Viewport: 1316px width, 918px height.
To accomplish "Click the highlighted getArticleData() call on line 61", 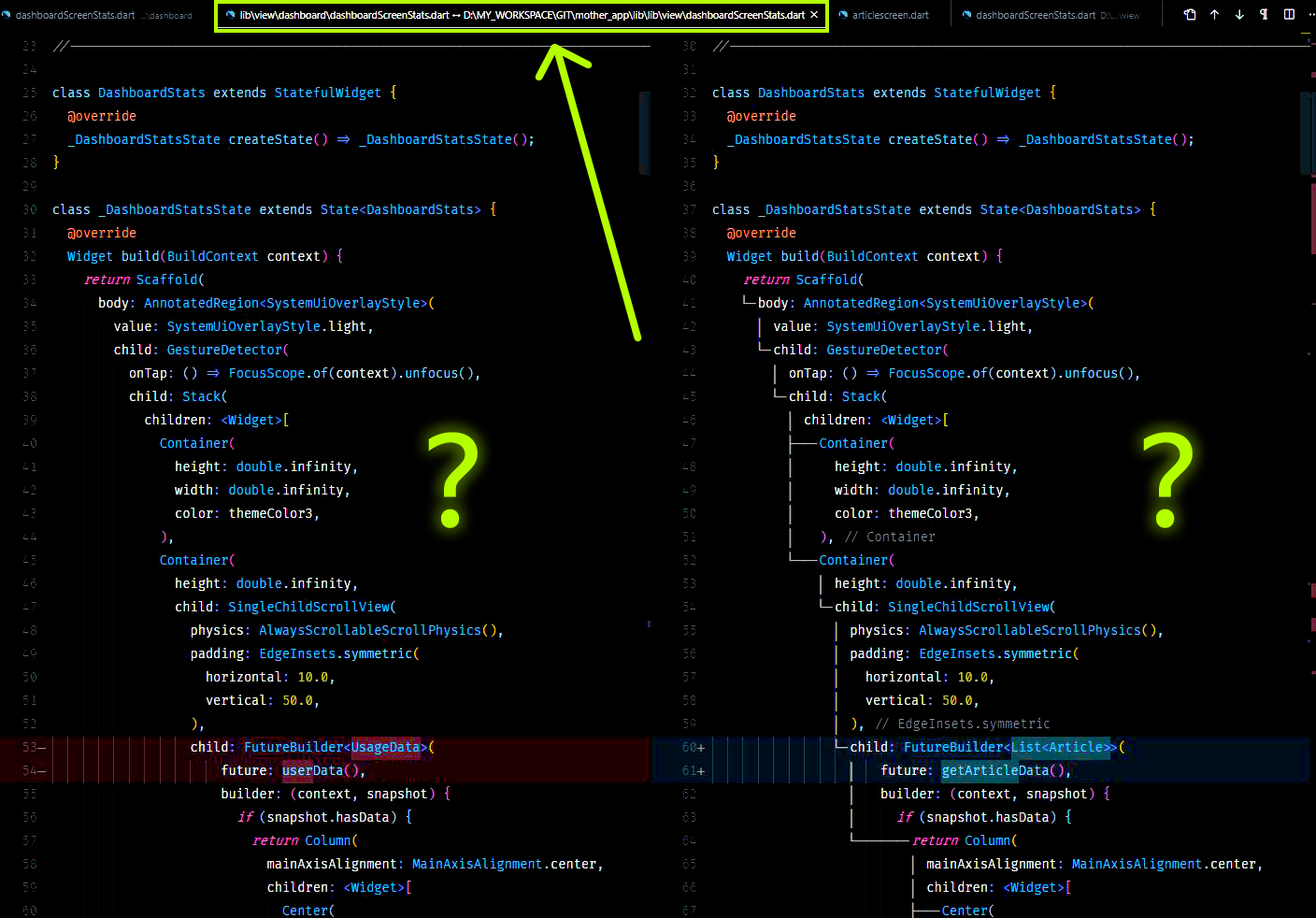I will (x=979, y=769).
